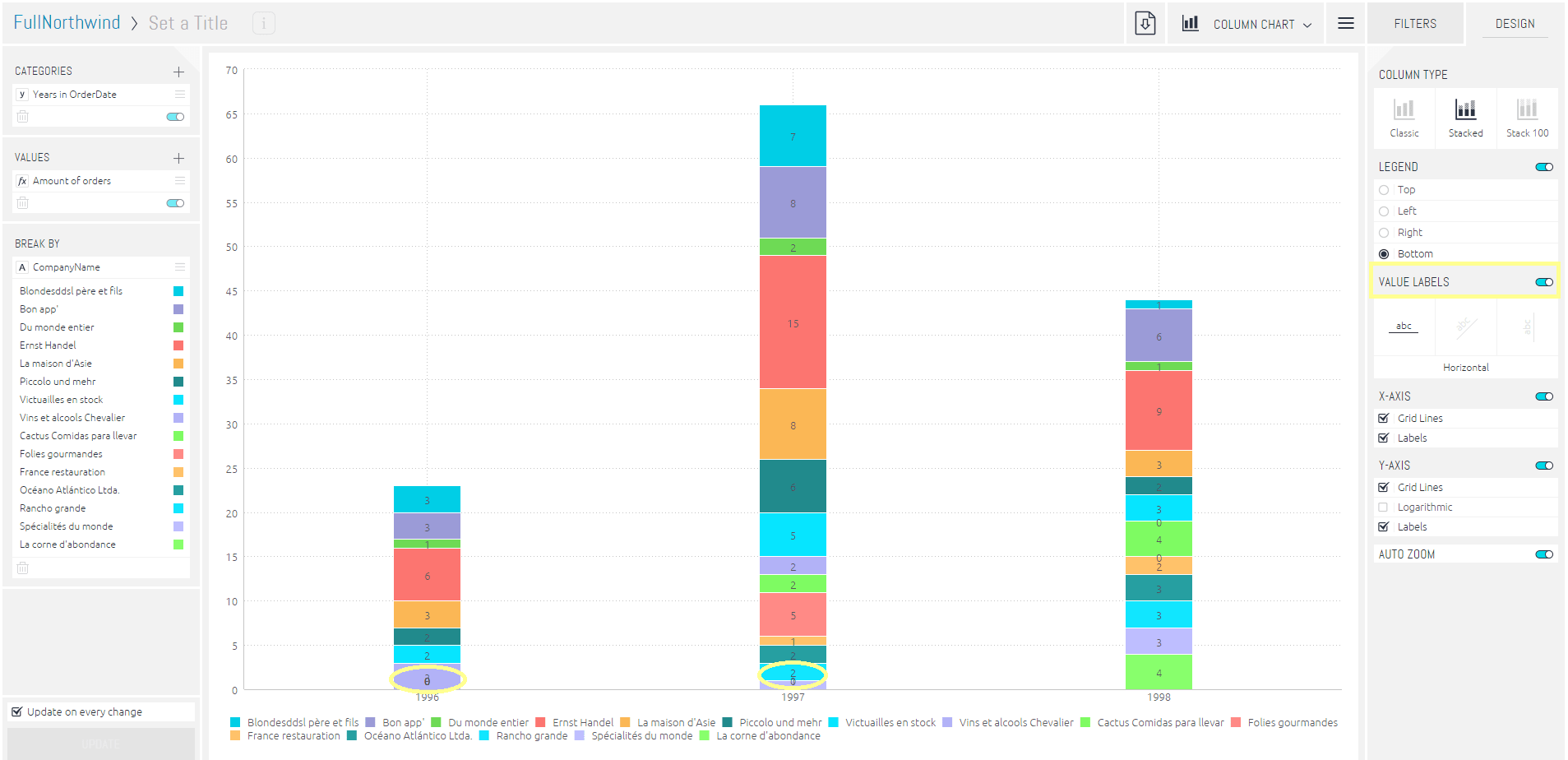Open the hamburger menu icon
The image size is (1568, 760).
[1345, 23]
